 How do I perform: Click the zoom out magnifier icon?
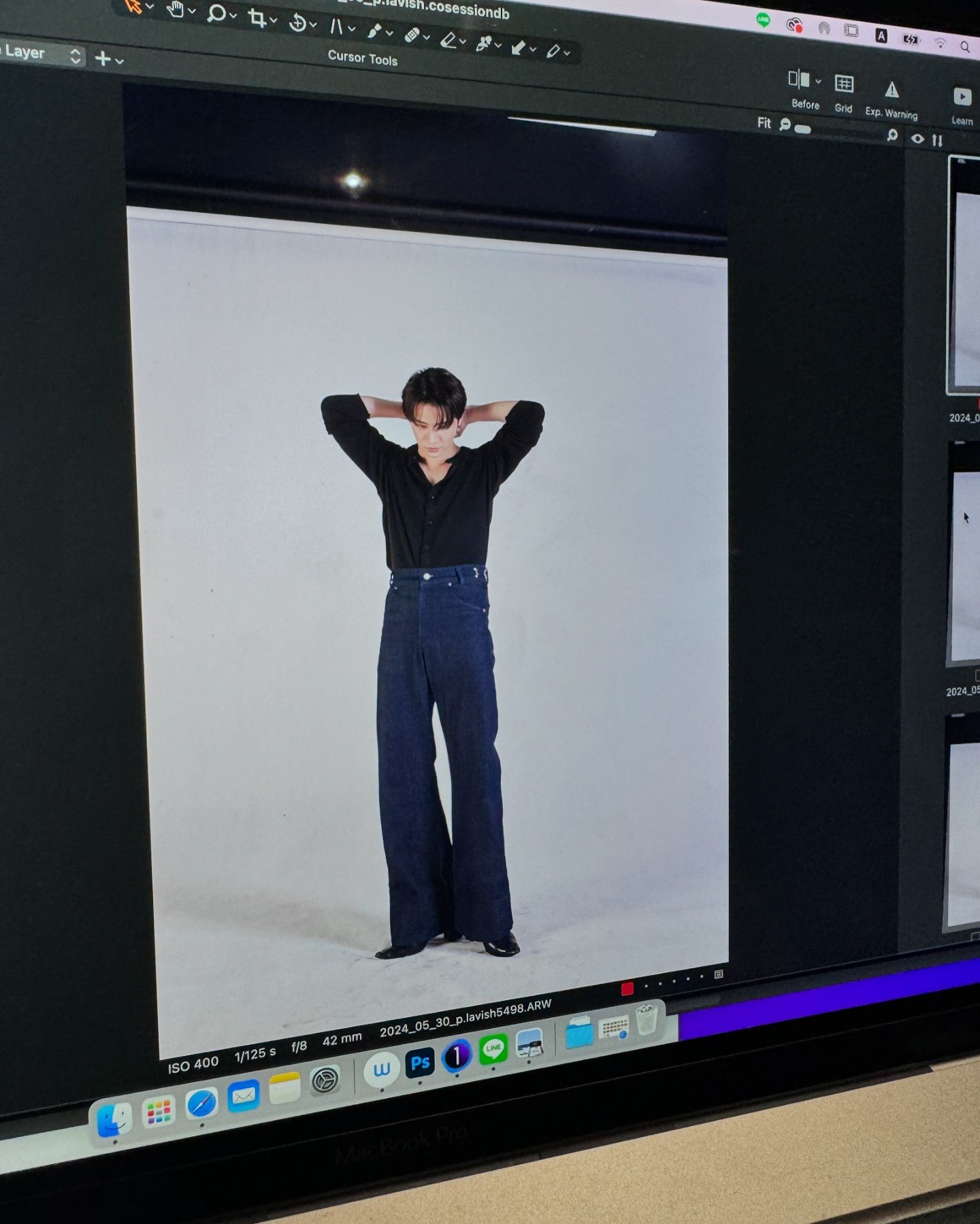pos(785,124)
